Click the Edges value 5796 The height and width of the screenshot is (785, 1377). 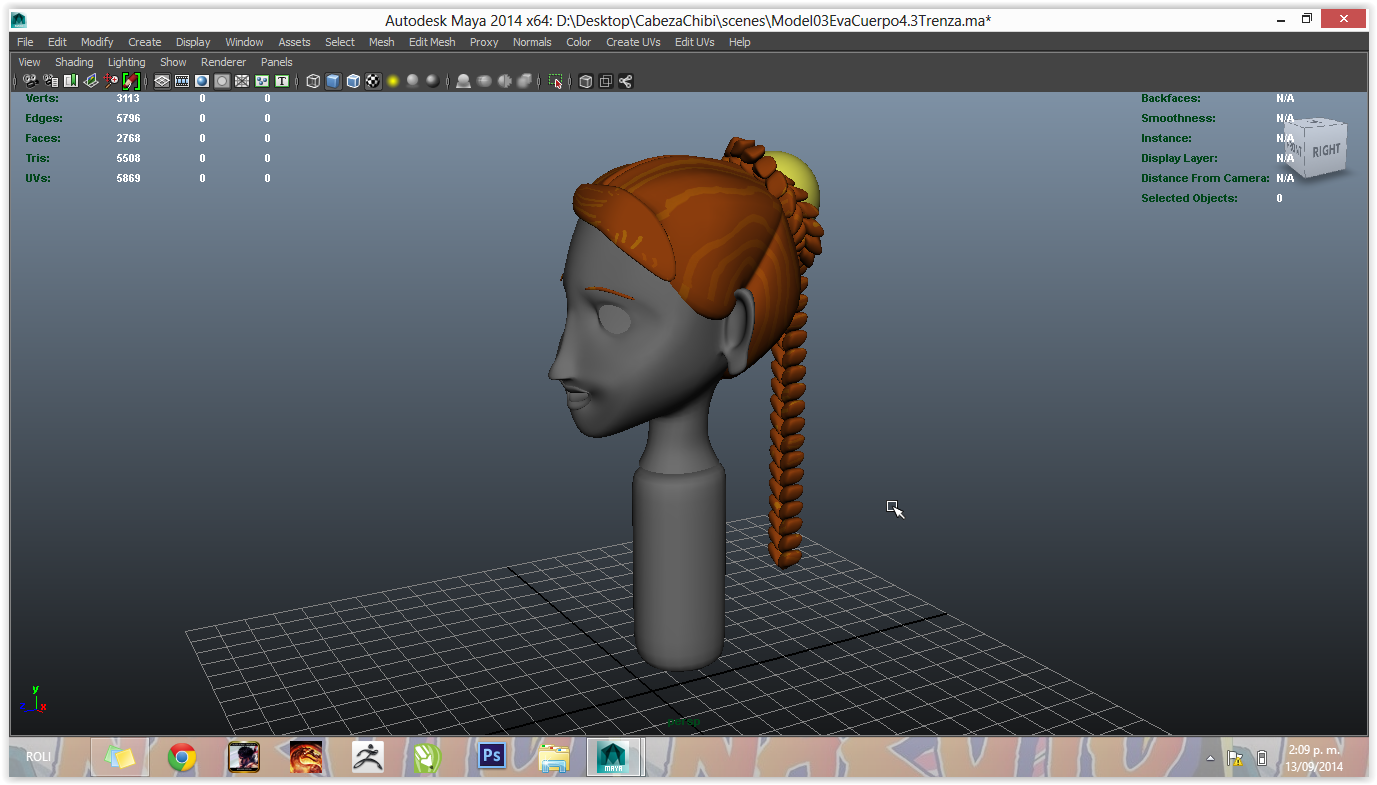pos(128,118)
